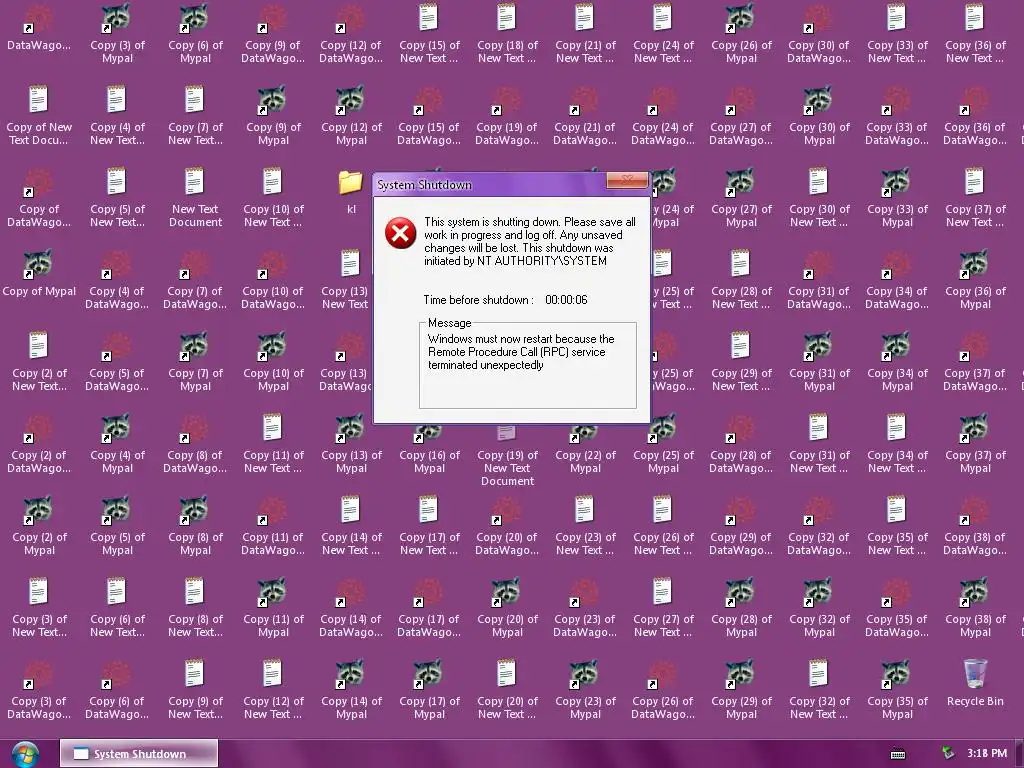Screen dimensions: 1024x768
Task: Select 'Copy (19) of New Text Document' file
Action: (x=507, y=455)
